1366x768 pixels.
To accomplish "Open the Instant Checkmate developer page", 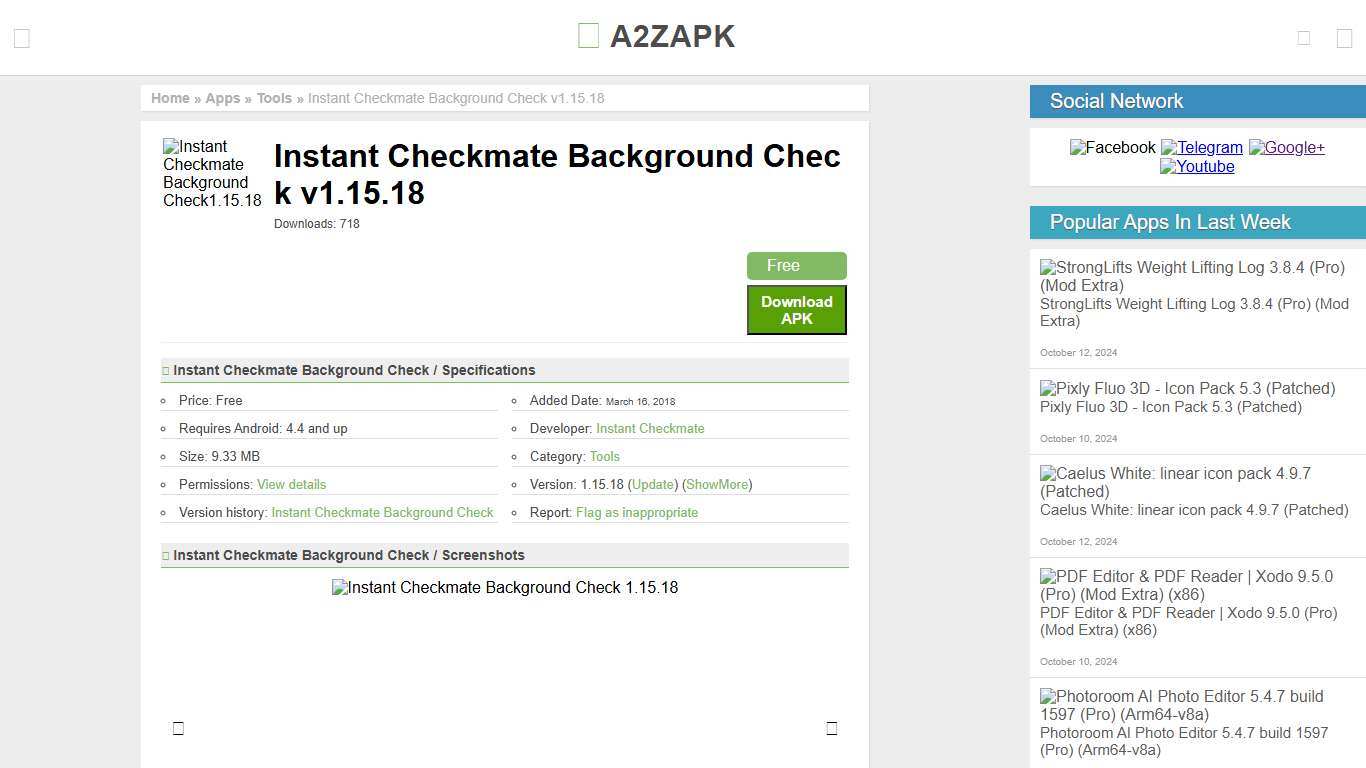I will click(x=650, y=428).
